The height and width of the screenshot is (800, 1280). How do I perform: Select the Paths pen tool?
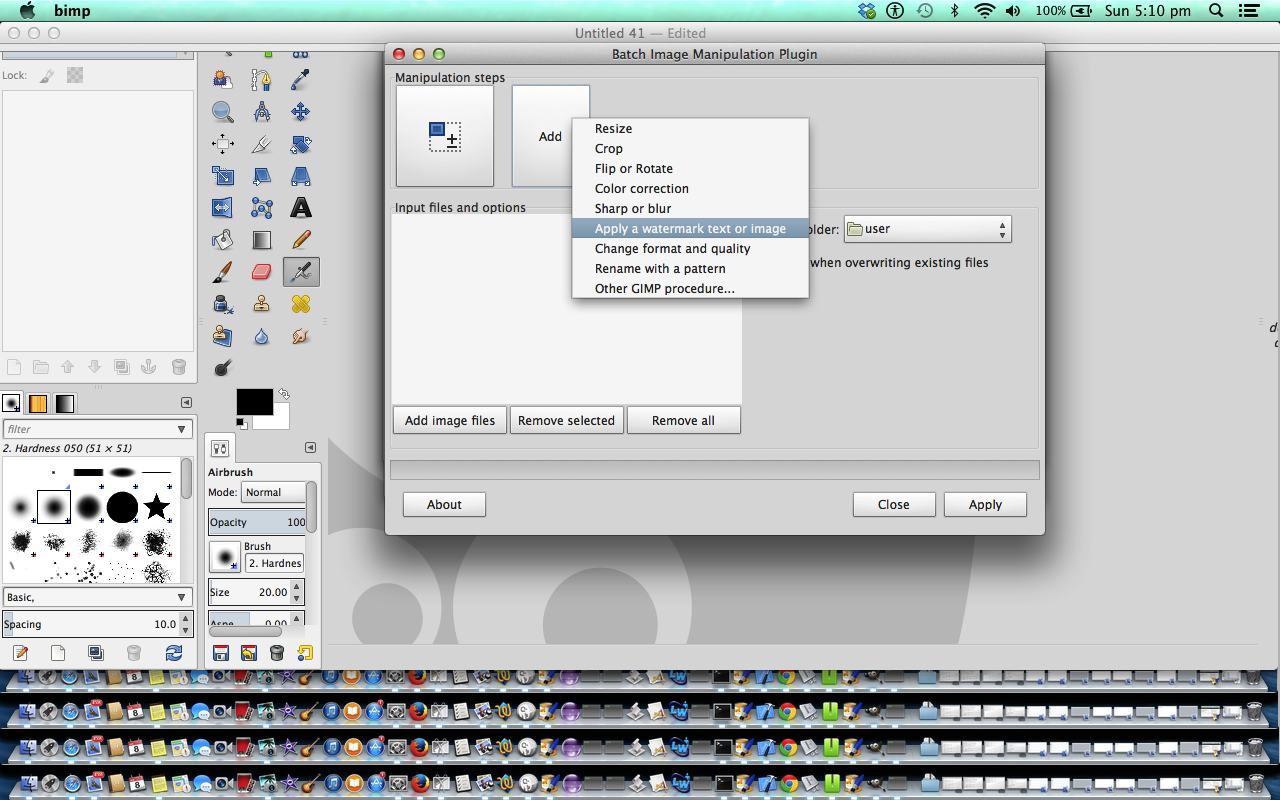pos(261,80)
